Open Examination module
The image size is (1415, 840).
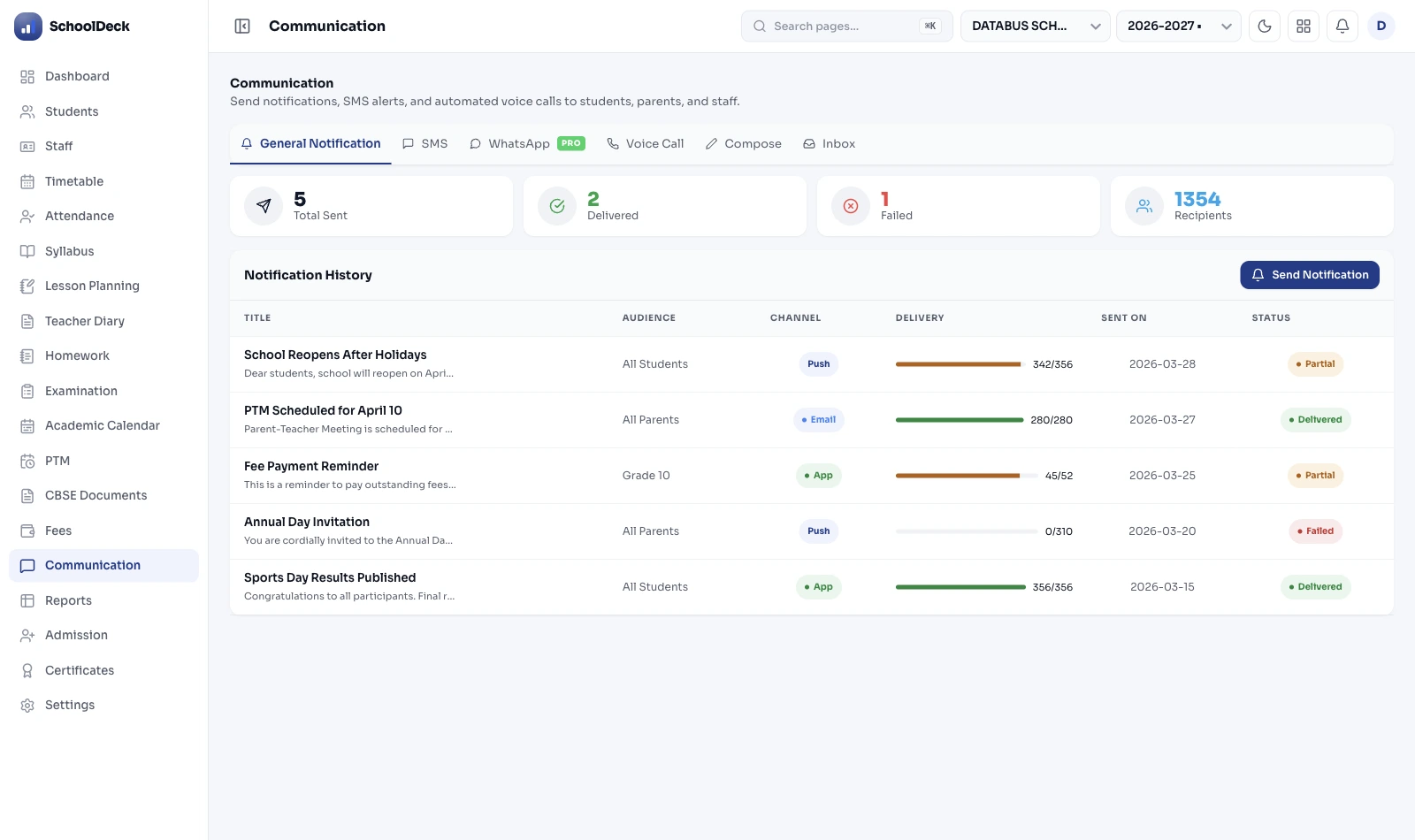[103, 391]
